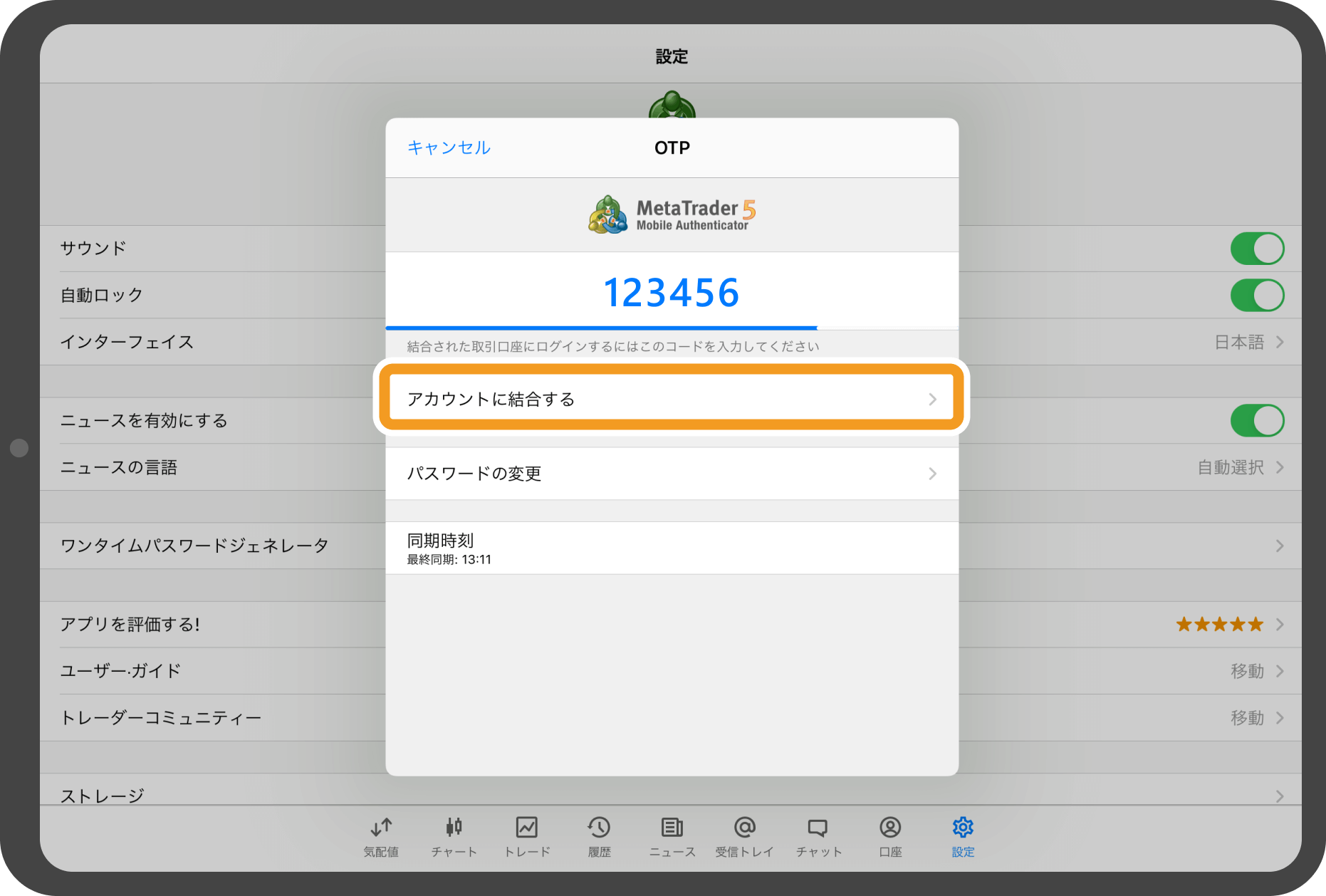1326x896 pixels.
Task: Tap the 自動ロック row label
Action: click(x=102, y=296)
